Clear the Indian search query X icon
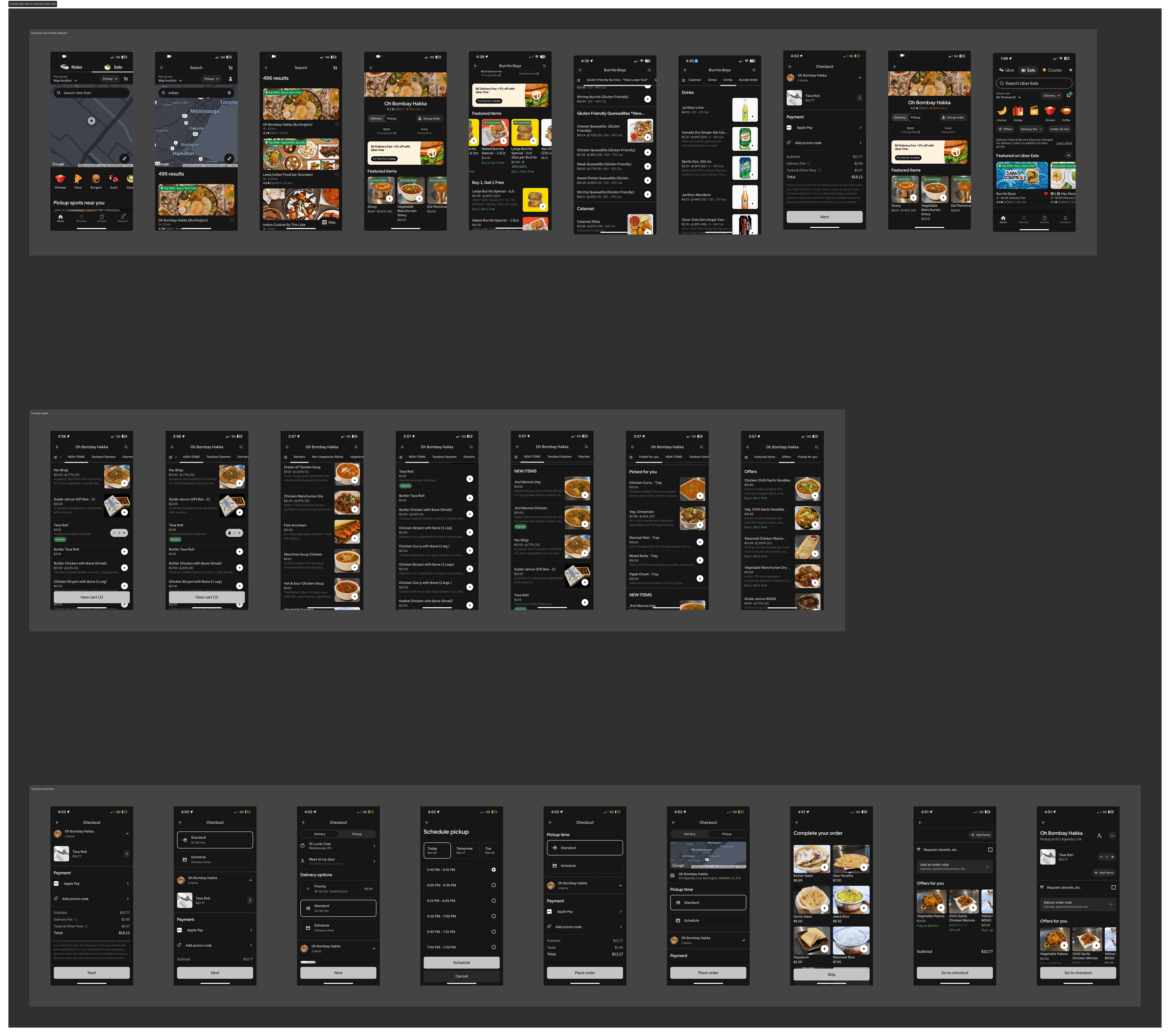Viewport: 1170px width, 1036px height. (230, 93)
